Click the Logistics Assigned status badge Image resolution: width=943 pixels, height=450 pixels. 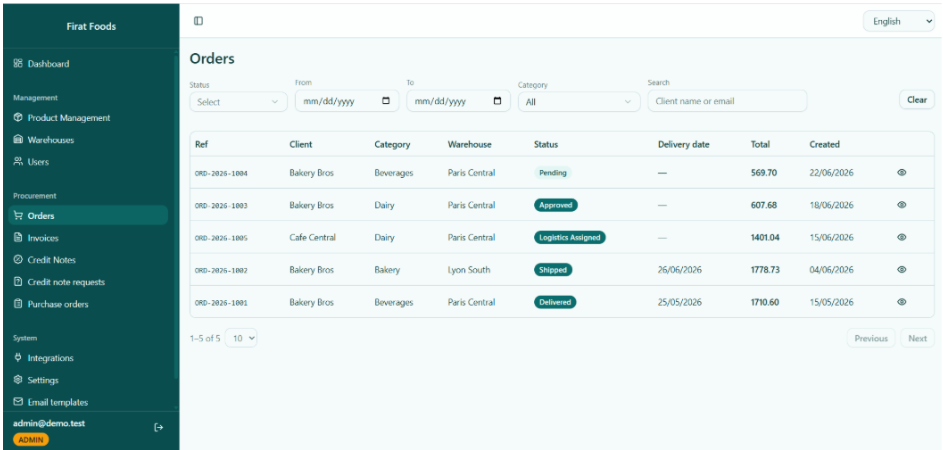[x=570, y=238]
